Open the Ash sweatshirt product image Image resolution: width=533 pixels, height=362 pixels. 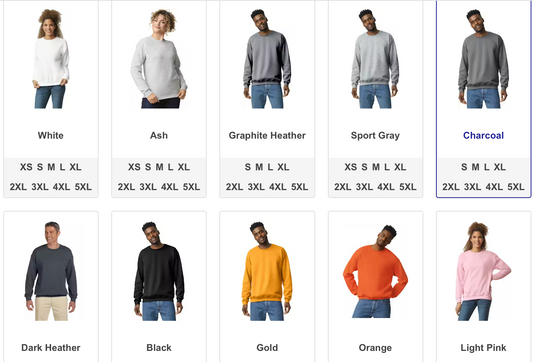[159, 58]
